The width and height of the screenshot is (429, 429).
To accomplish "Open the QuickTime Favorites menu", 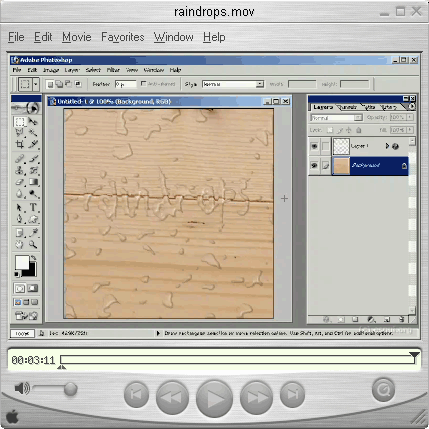I will pyautogui.click(x=123, y=37).
